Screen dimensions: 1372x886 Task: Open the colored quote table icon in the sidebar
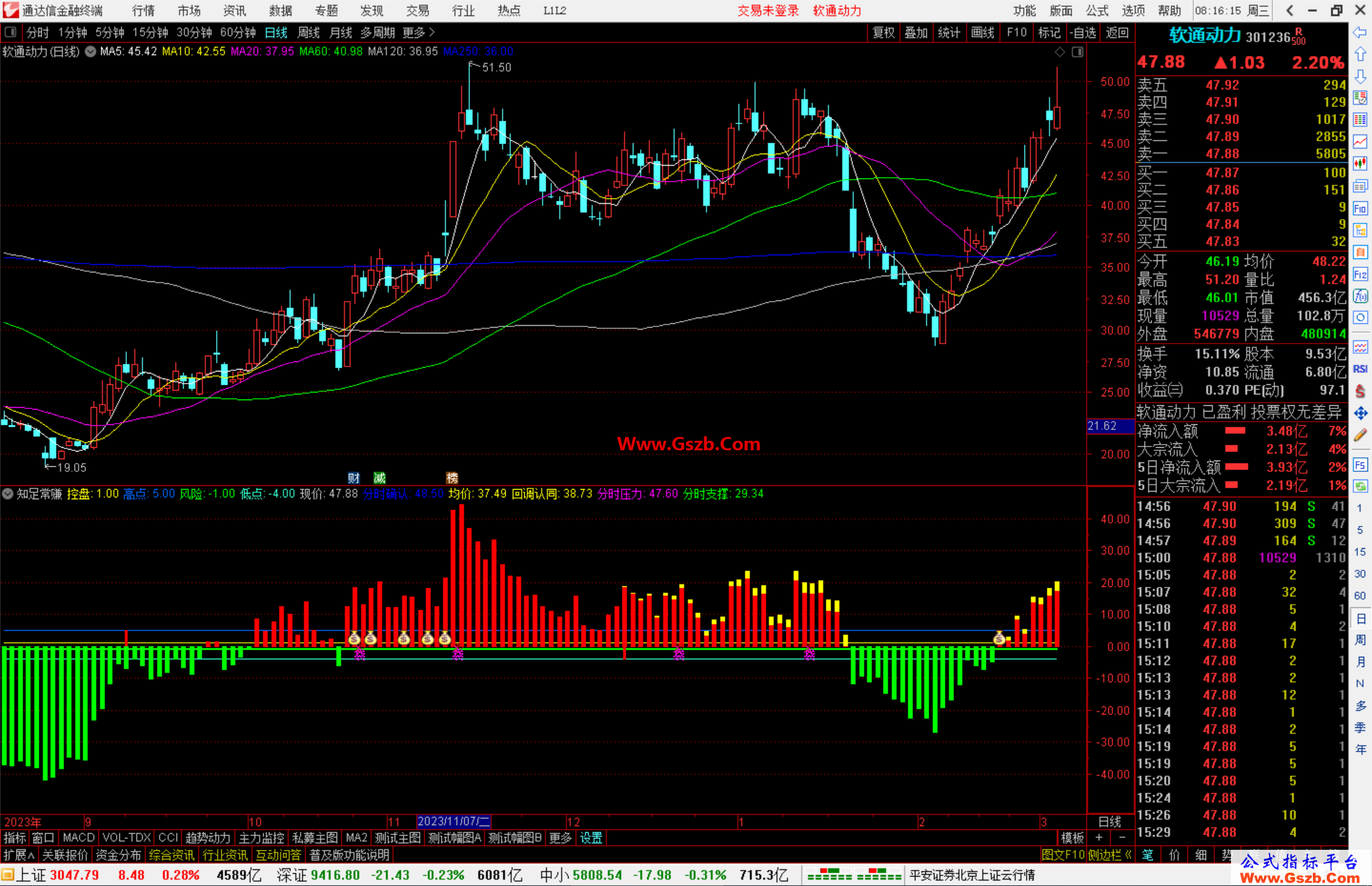1360,120
